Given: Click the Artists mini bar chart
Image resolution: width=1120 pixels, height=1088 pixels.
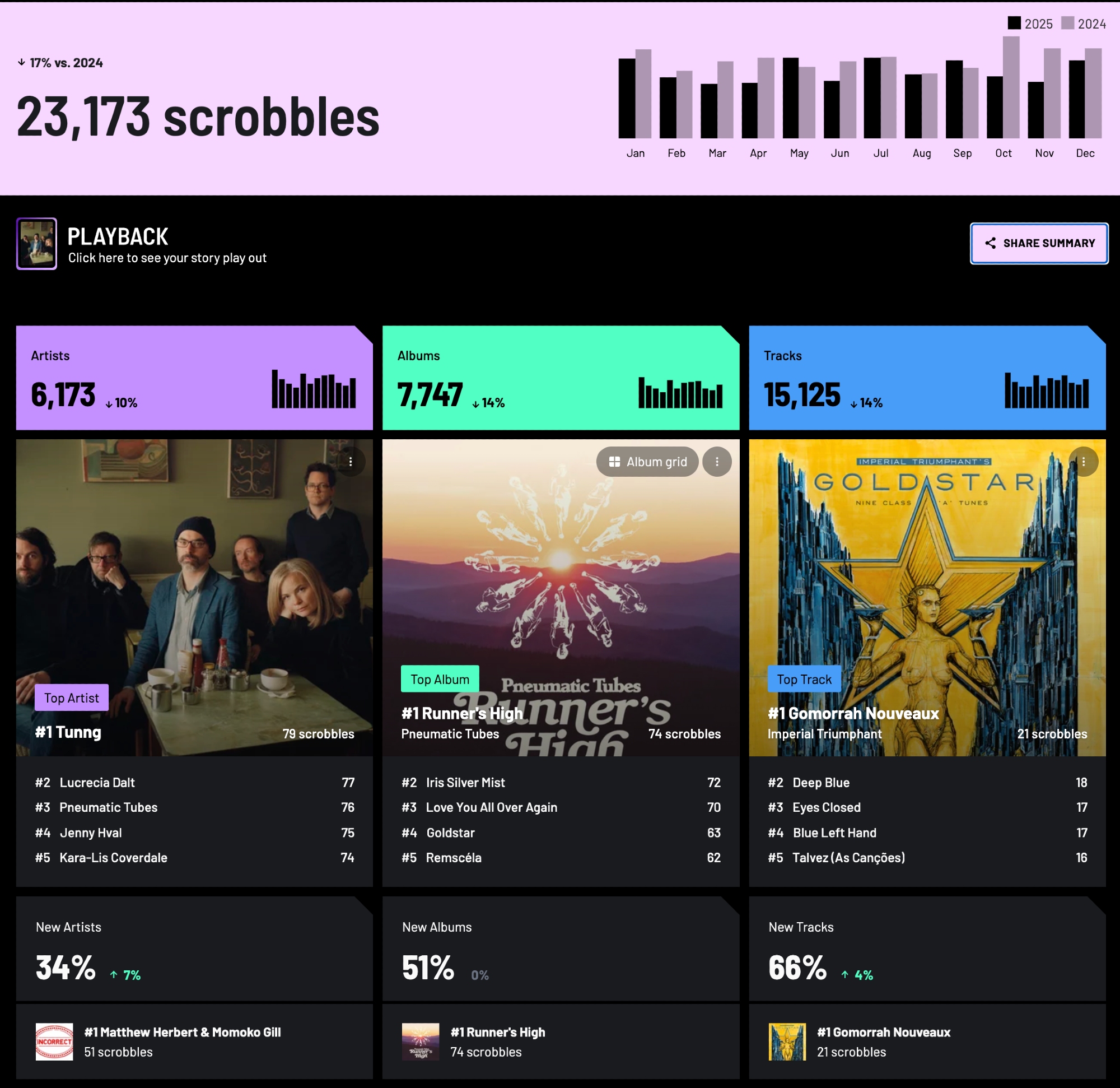Looking at the screenshot, I should 313,390.
